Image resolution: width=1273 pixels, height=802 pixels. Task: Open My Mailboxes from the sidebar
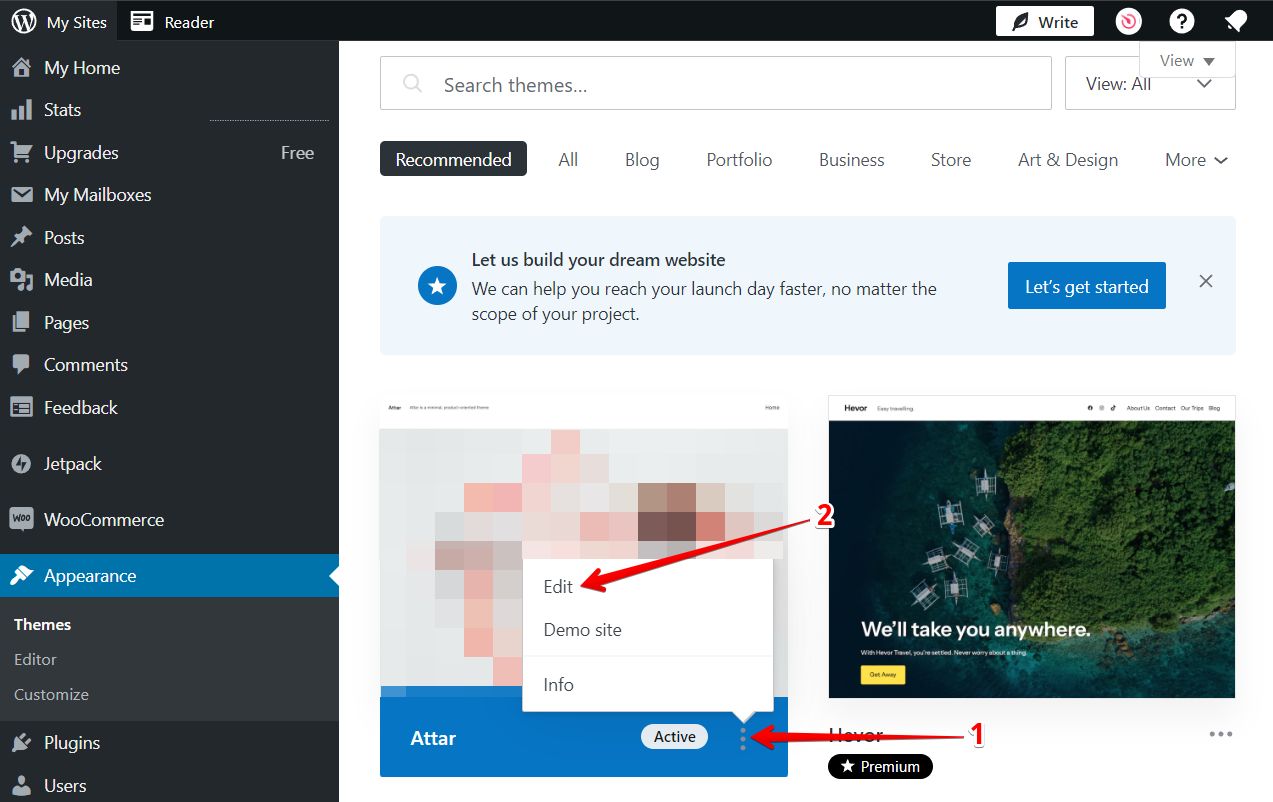[96, 194]
